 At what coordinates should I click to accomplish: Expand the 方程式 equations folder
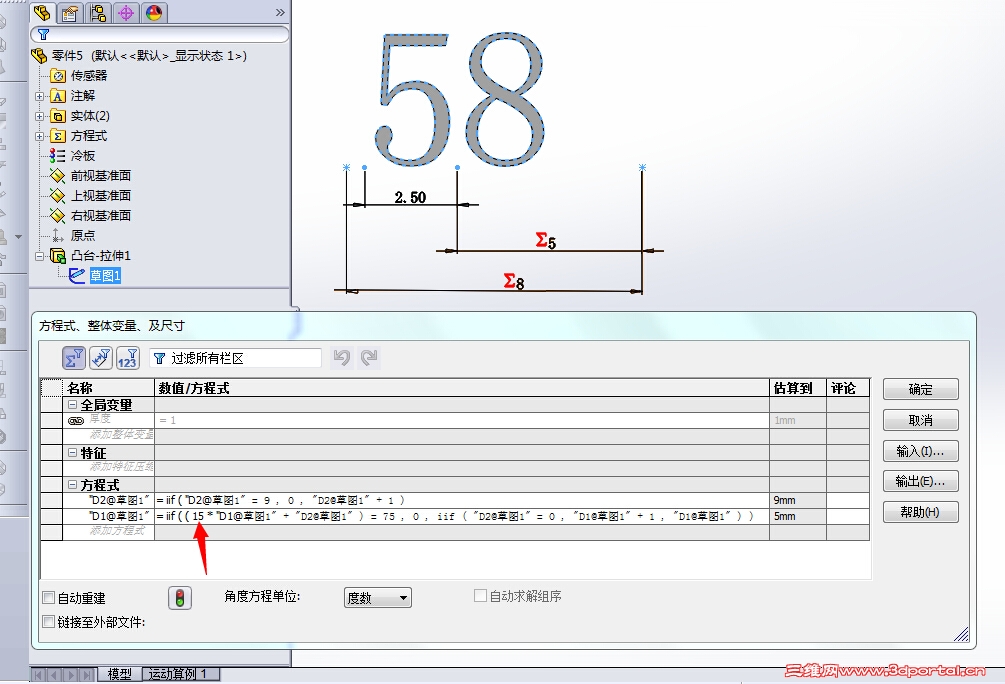[x=40, y=136]
